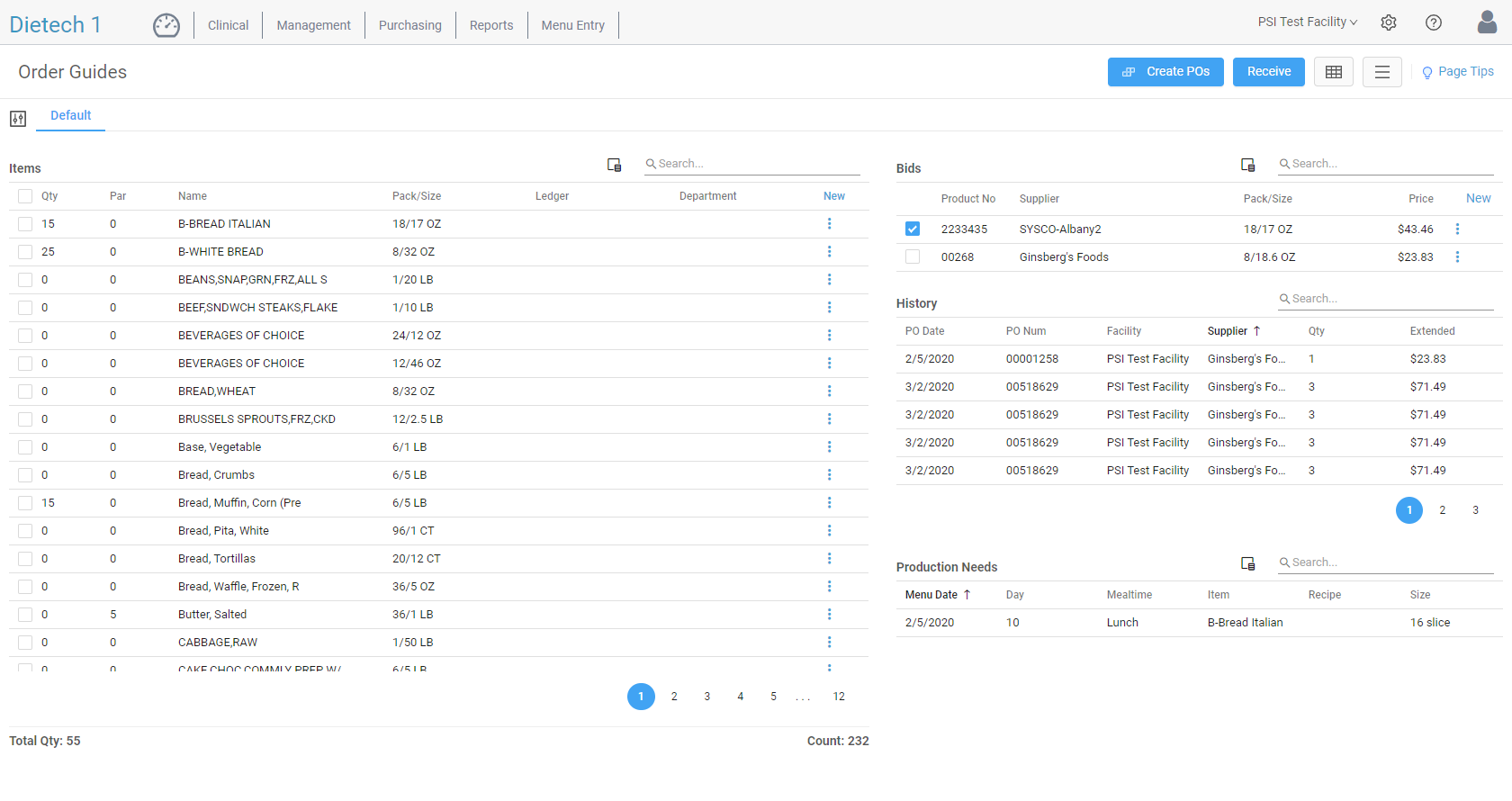Select the Default tab
Image resolution: width=1512 pixels, height=801 pixels.
[71, 115]
